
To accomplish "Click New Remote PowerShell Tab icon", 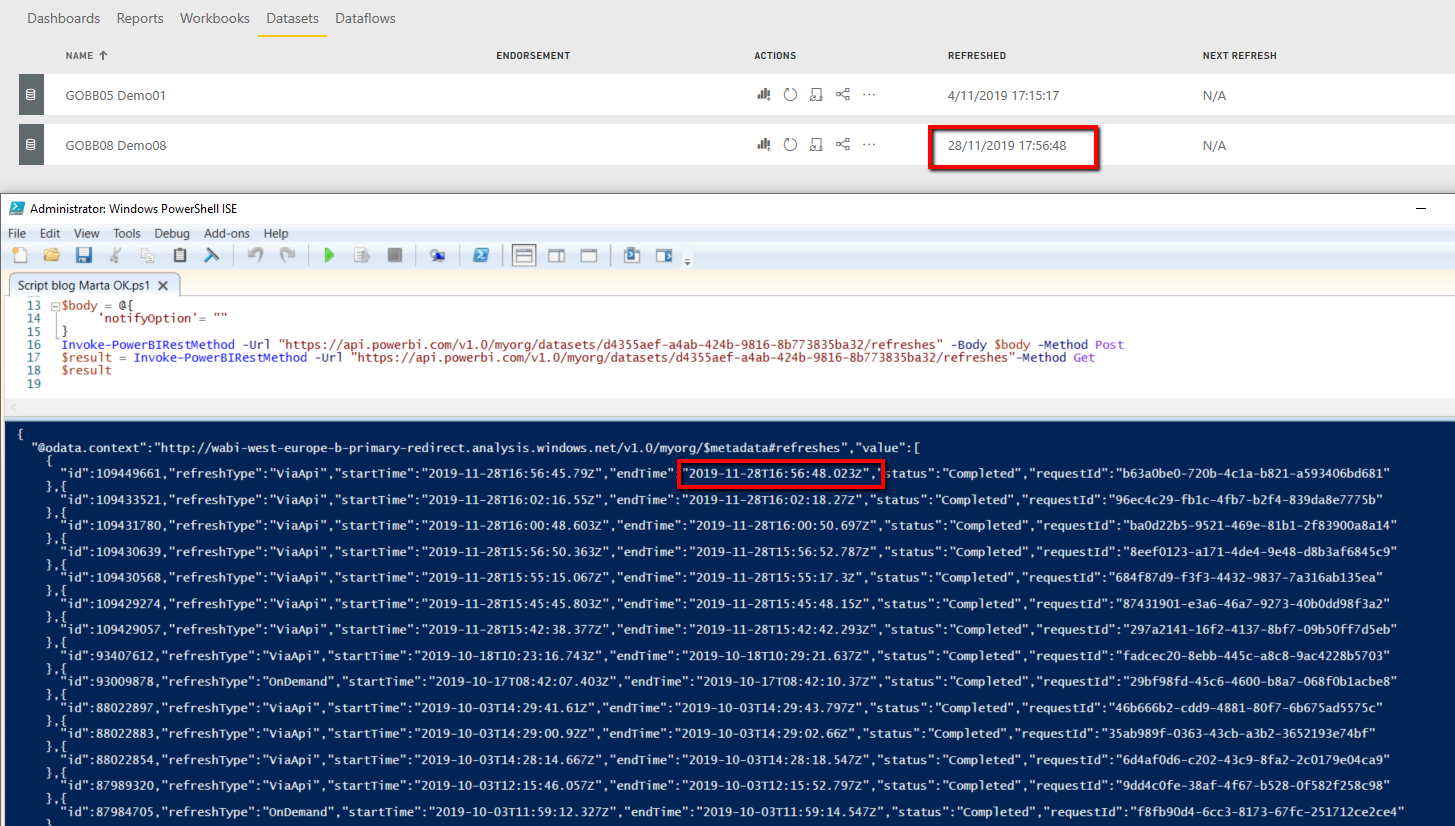I will [x=437, y=256].
